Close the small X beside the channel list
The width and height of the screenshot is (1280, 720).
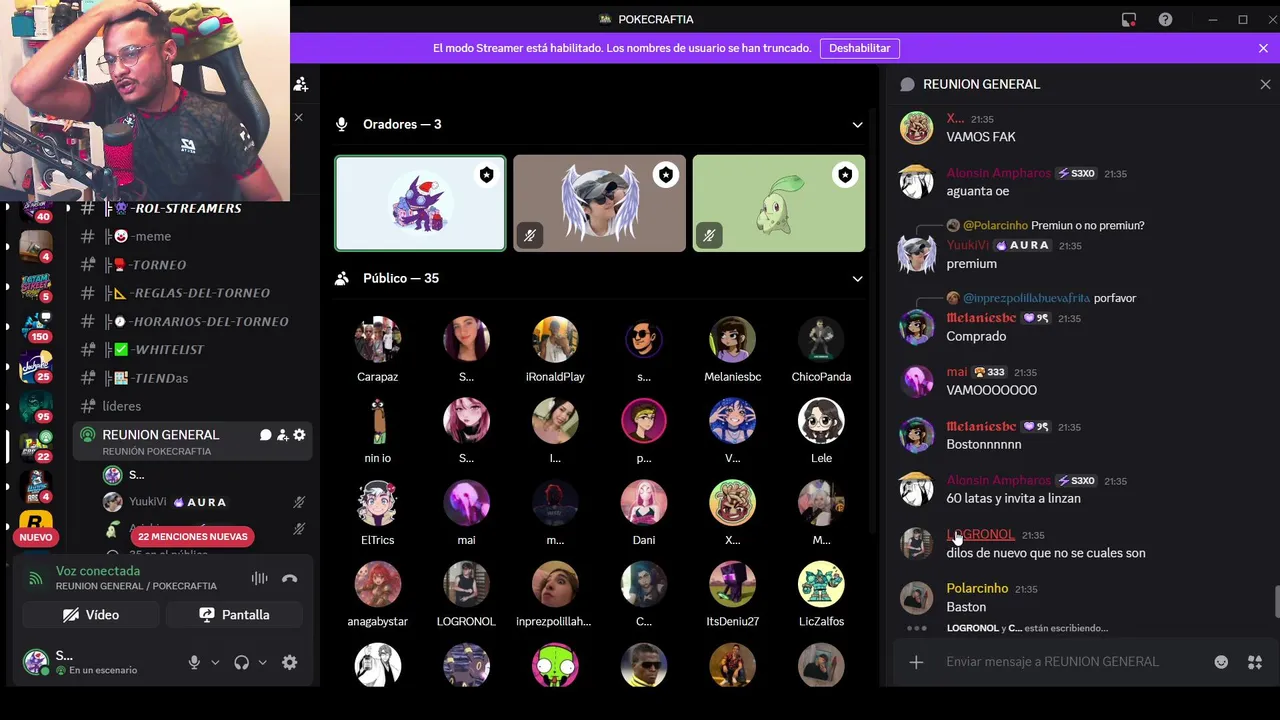[x=298, y=117]
